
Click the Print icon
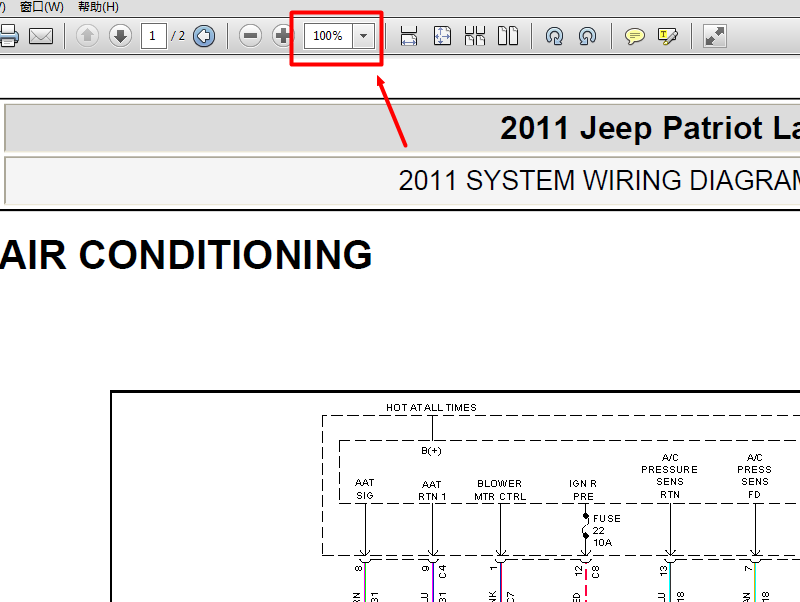(x=8, y=36)
